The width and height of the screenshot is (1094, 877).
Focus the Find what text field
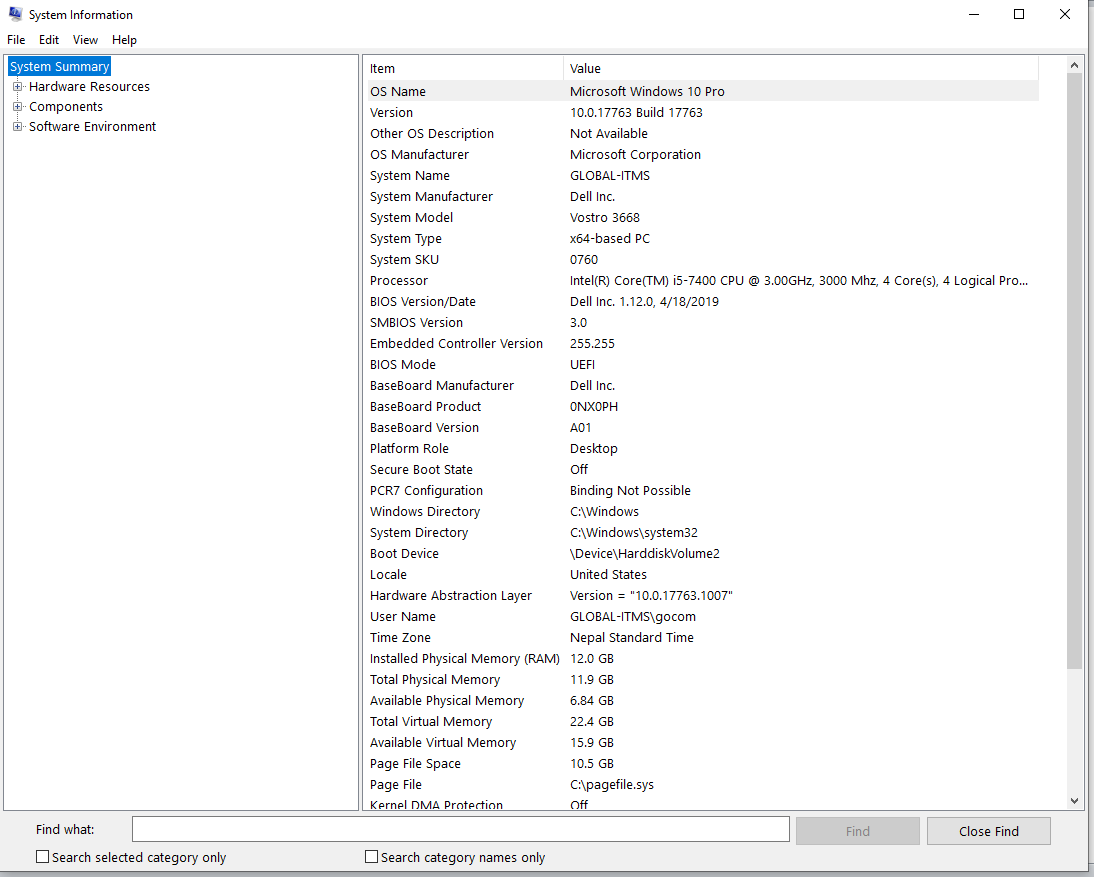click(x=460, y=830)
